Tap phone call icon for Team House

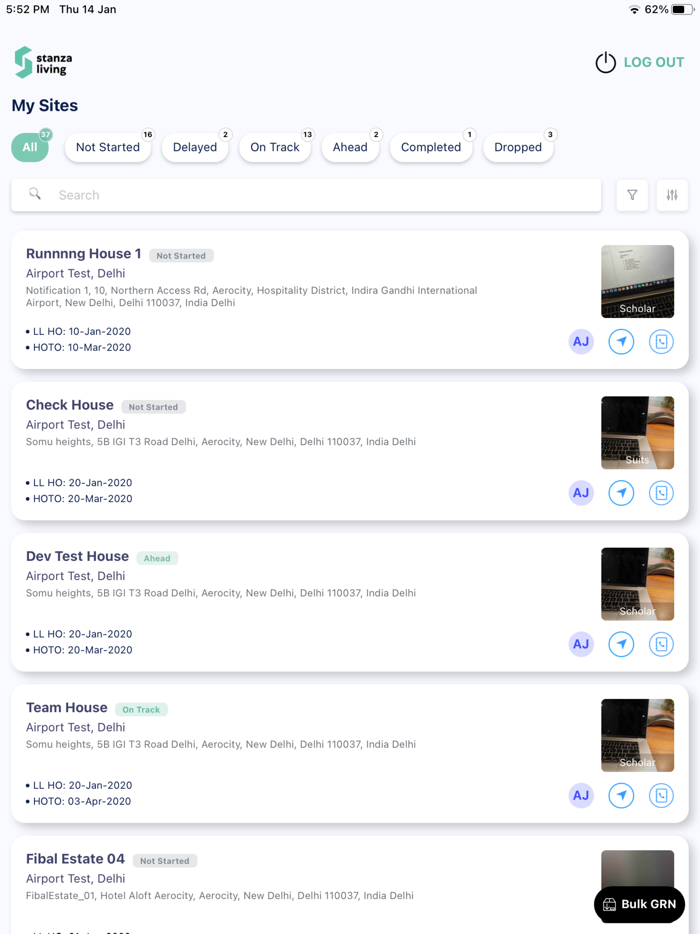(x=661, y=795)
